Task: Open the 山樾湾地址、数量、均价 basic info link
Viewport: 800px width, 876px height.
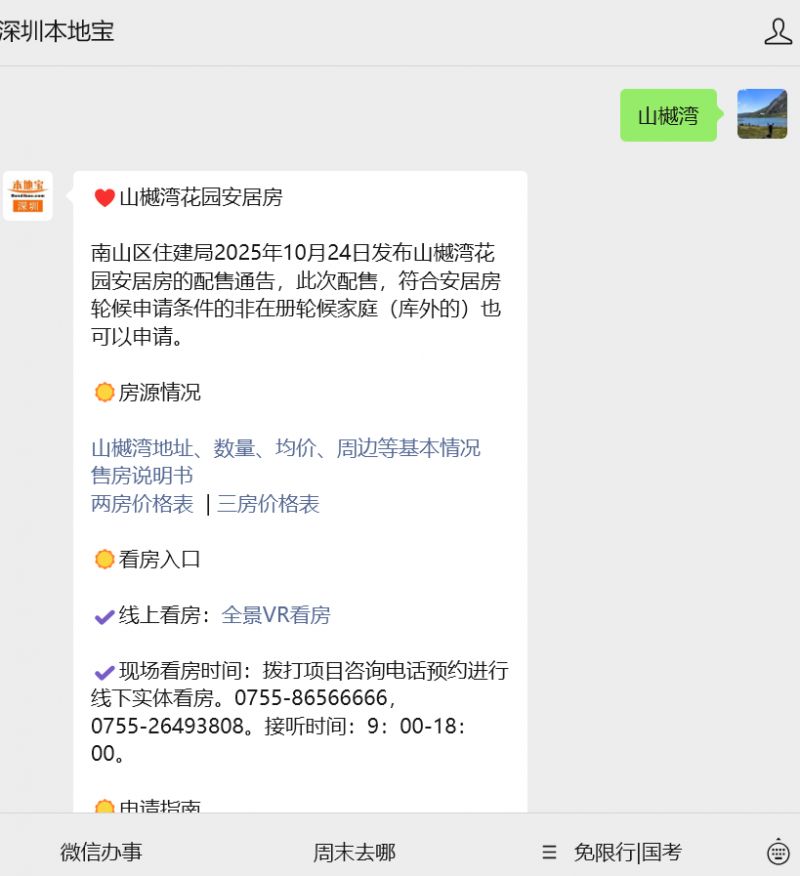Action: 285,448
